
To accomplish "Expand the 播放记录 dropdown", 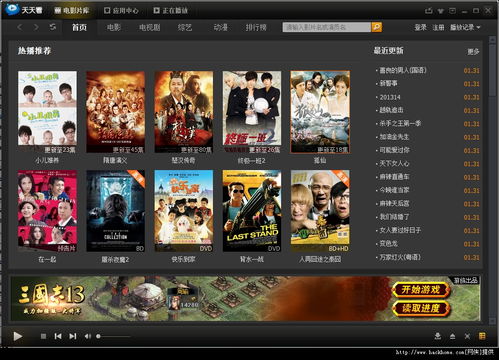I will coord(465,27).
